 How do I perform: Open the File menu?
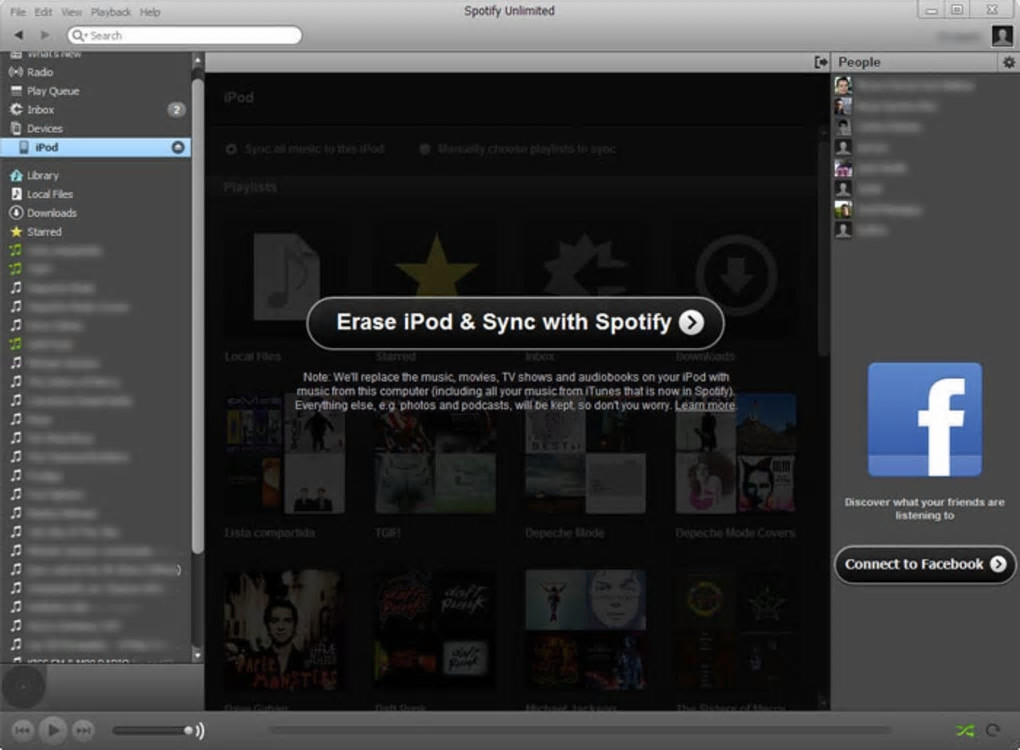click(18, 12)
